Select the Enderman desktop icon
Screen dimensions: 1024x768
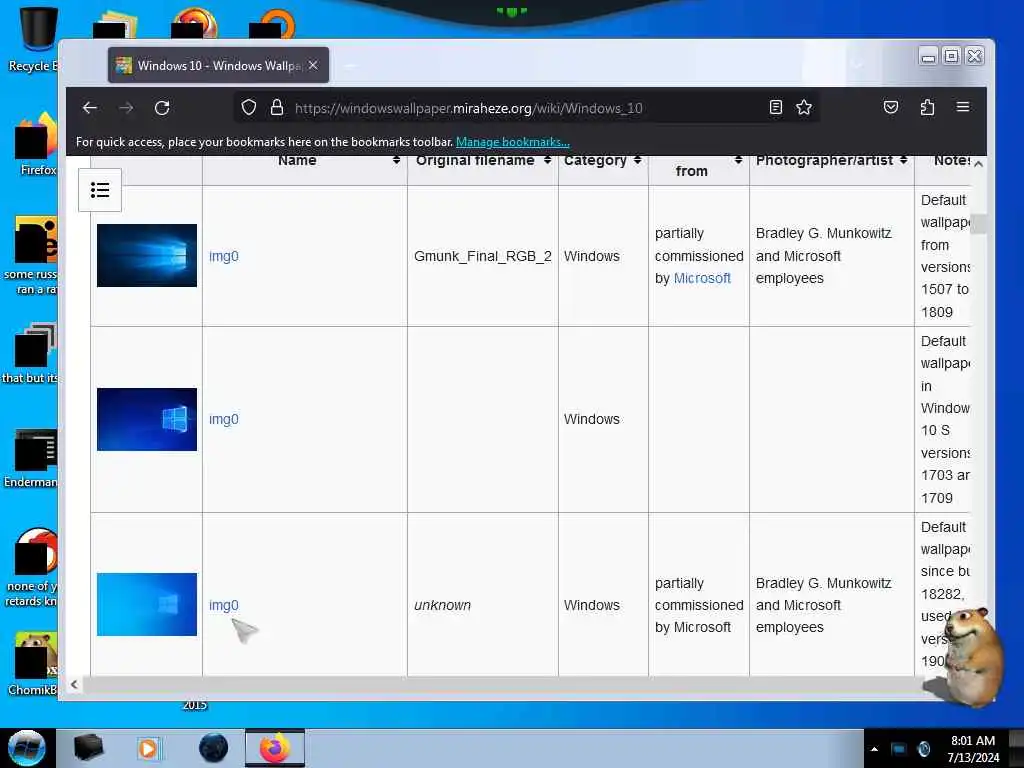[33, 458]
